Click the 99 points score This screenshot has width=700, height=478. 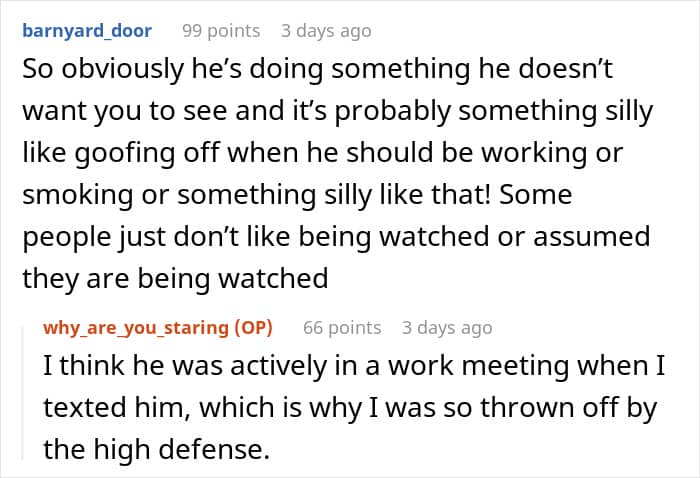(x=220, y=31)
